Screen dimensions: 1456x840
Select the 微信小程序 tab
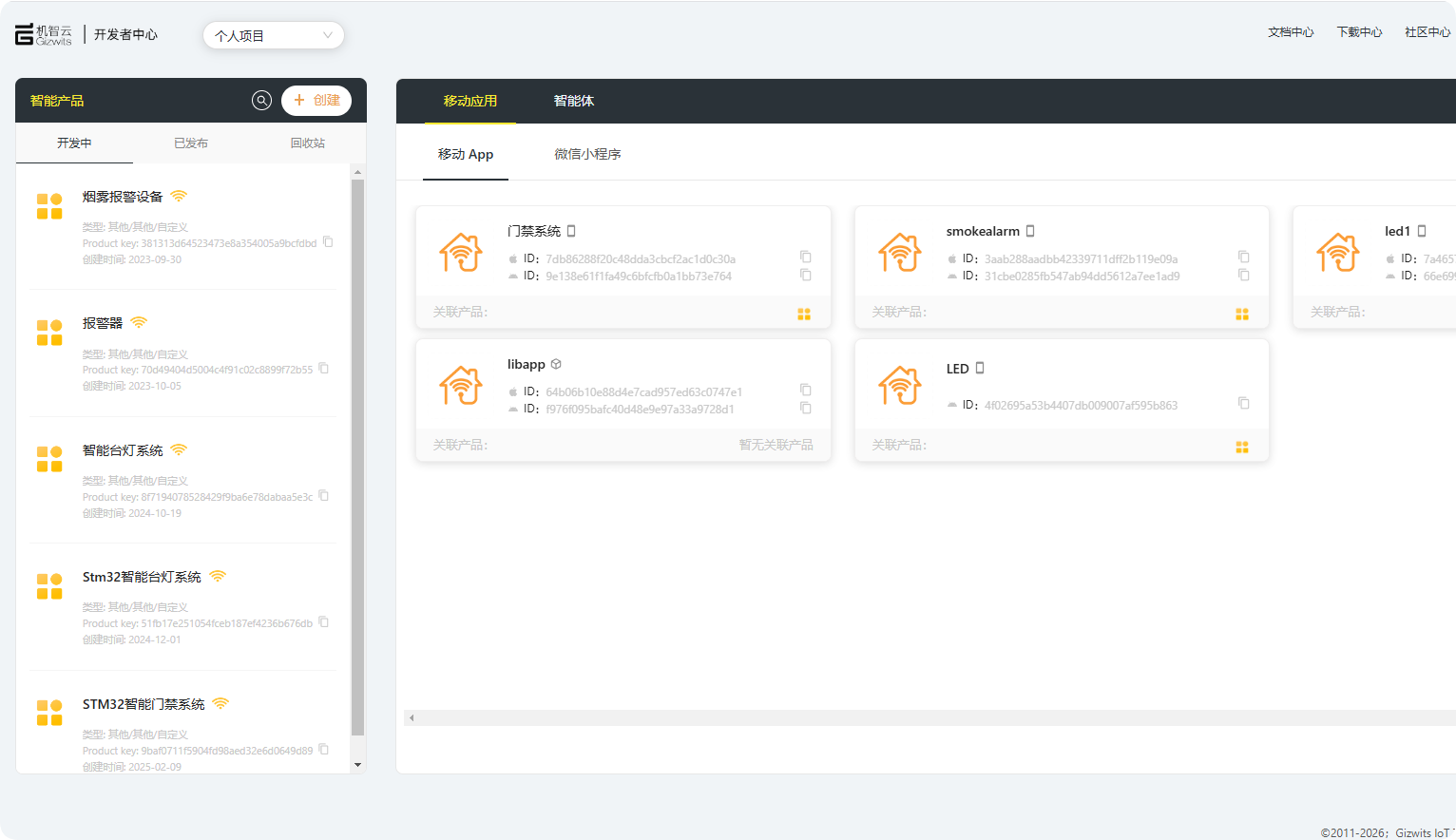pos(587,154)
